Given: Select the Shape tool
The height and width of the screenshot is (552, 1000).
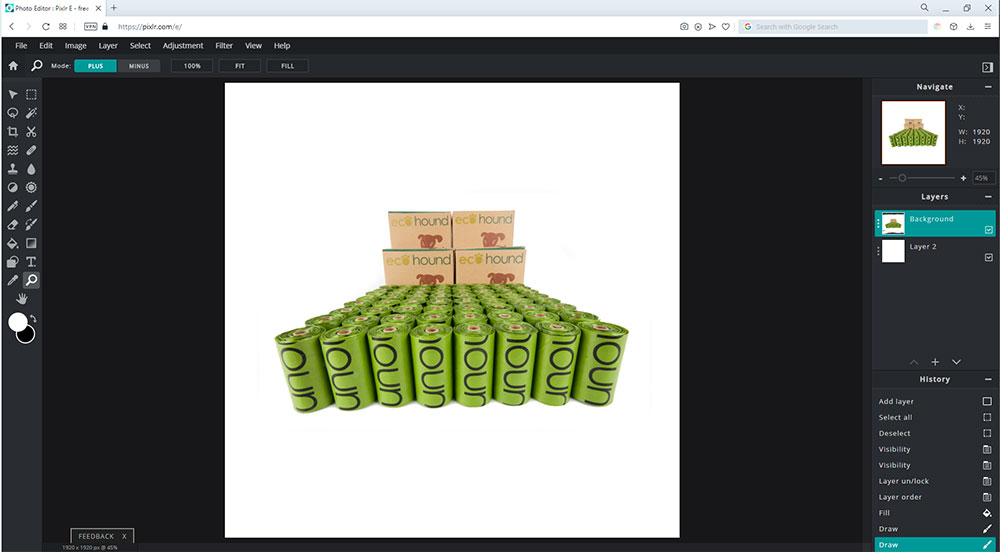Looking at the screenshot, I should click(12, 261).
